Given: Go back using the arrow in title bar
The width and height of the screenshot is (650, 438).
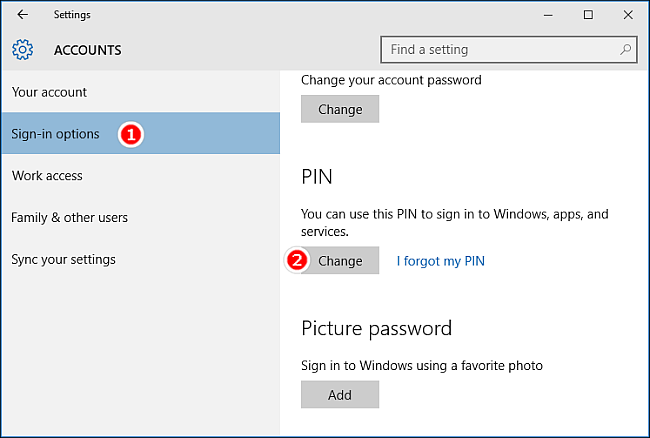Looking at the screenshot, I should point(22,15).
